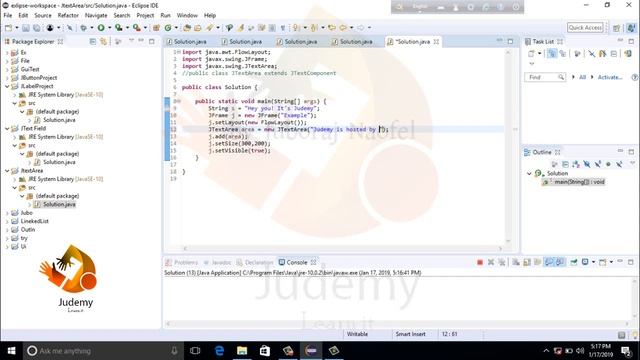Viewport: 640px width, 360px height.
Task: Toggle Show Console When Error Changes
Action: (560, 262)
